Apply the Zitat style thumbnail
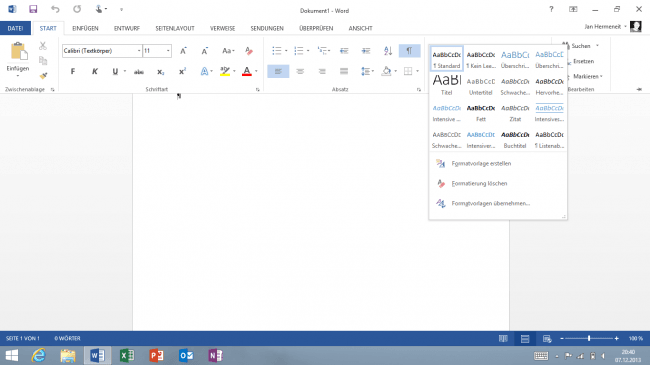Screen dimensions: 650x365 click(515, 112)
